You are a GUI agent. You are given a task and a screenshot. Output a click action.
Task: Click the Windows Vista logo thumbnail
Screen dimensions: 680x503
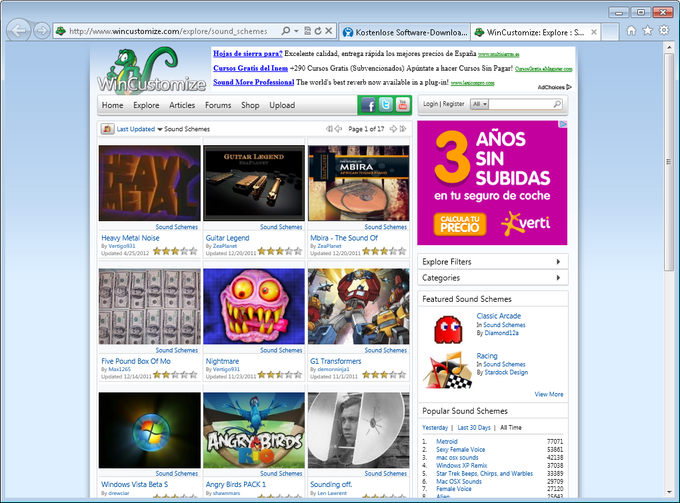click(150, 430)
